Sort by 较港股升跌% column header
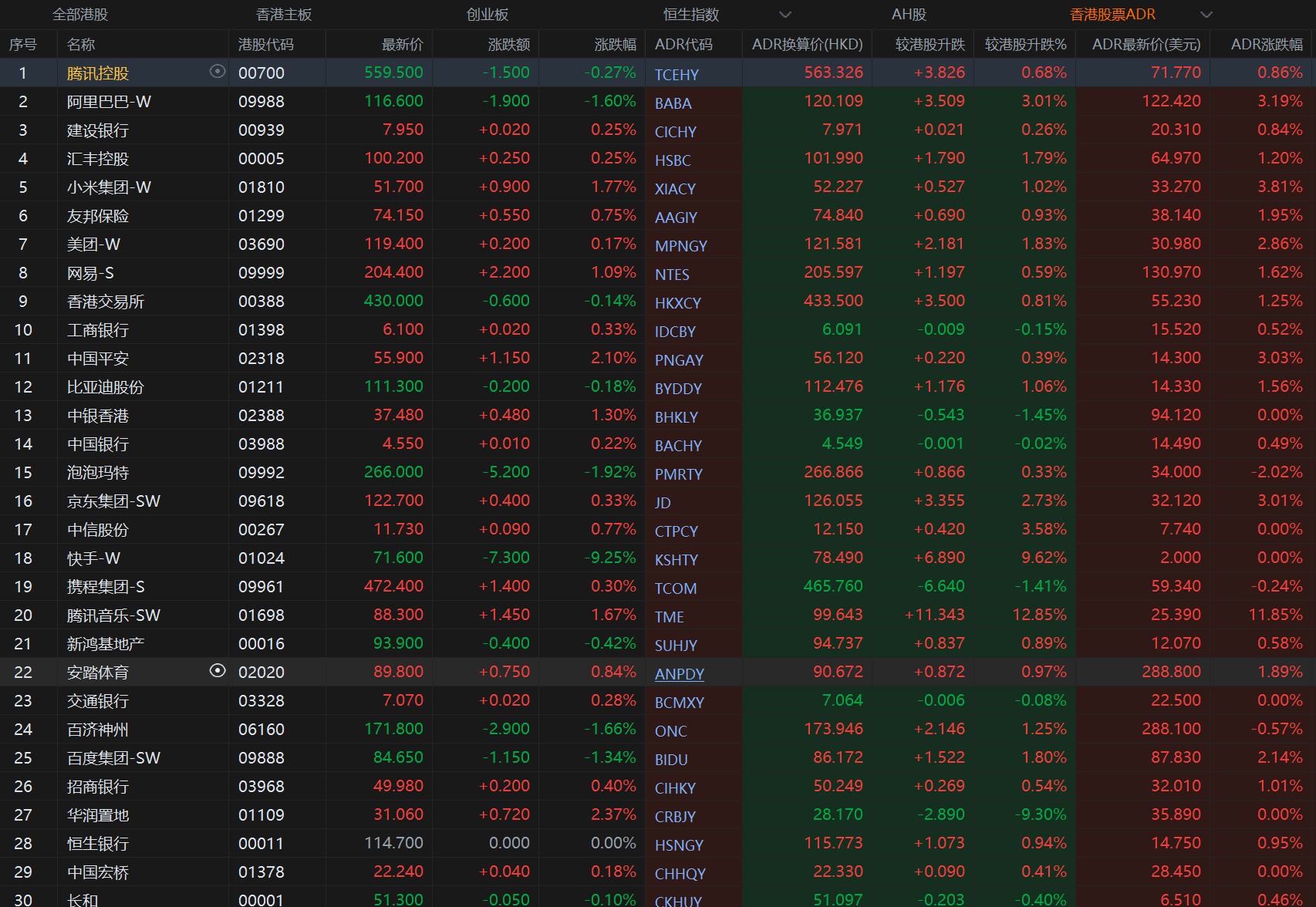 point(1025,45)
